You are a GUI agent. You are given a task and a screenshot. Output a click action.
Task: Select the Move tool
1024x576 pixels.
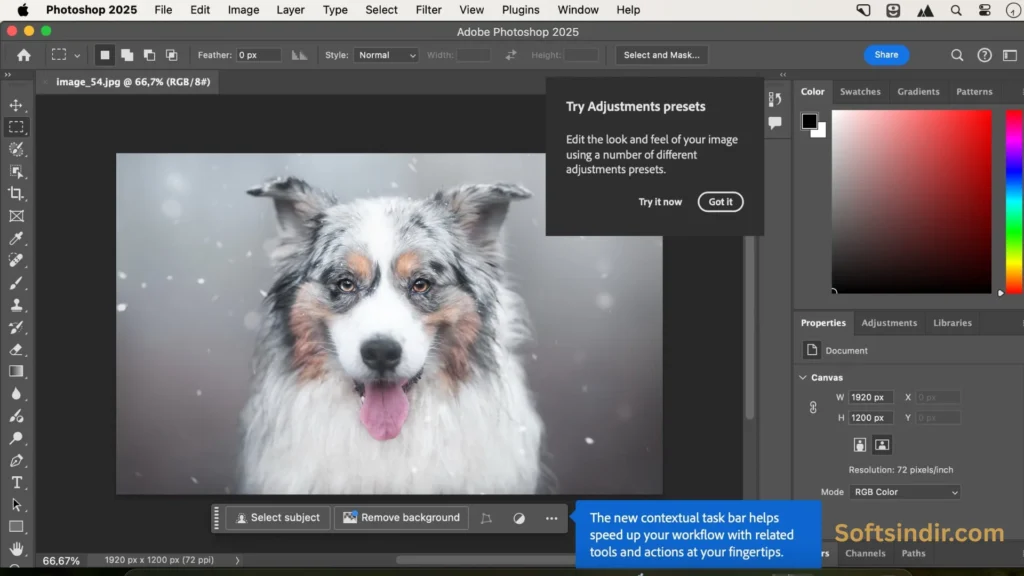click(x=16, y=105)
